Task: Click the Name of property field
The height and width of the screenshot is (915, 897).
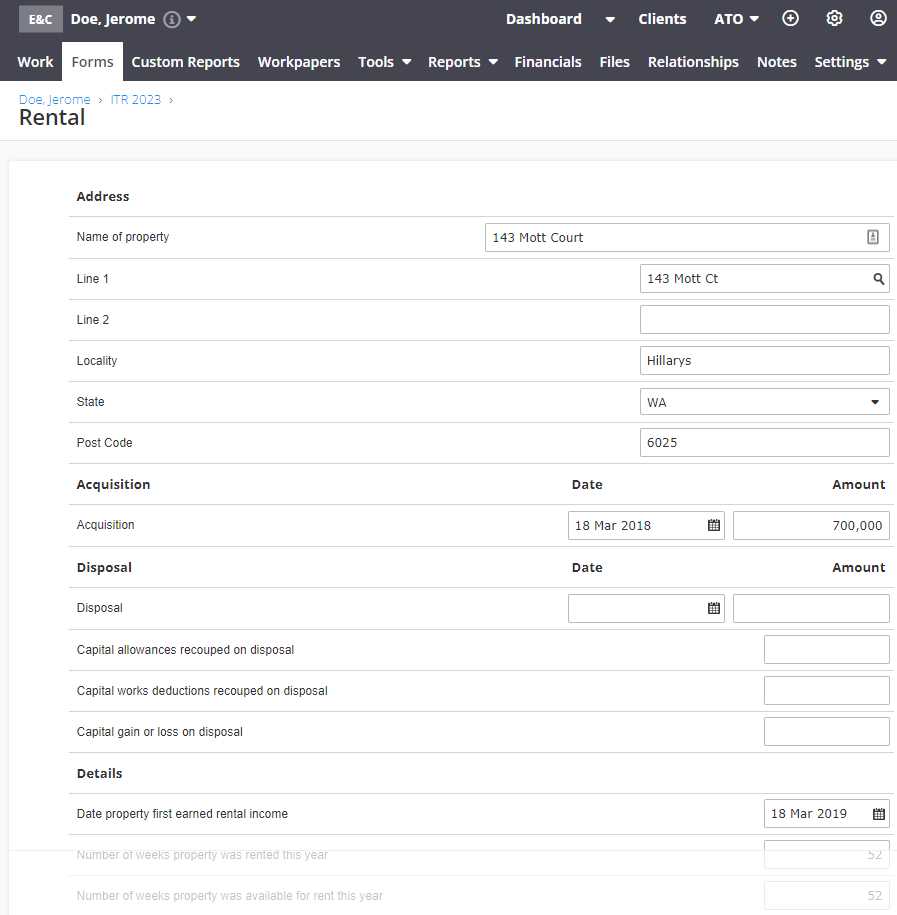Action: pos(687,238)
